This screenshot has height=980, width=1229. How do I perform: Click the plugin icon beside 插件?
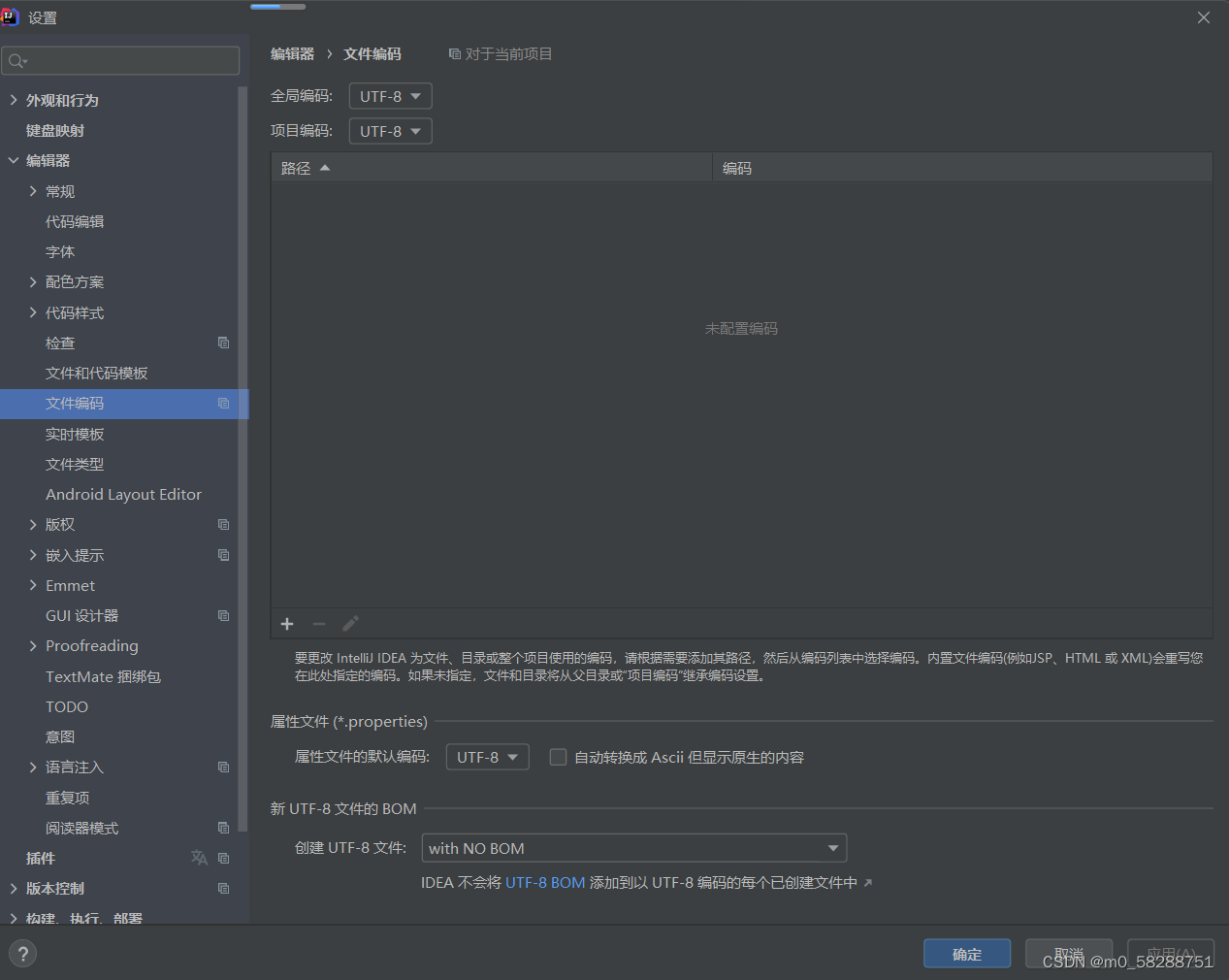pyautogui.click(x=200, y=858)
